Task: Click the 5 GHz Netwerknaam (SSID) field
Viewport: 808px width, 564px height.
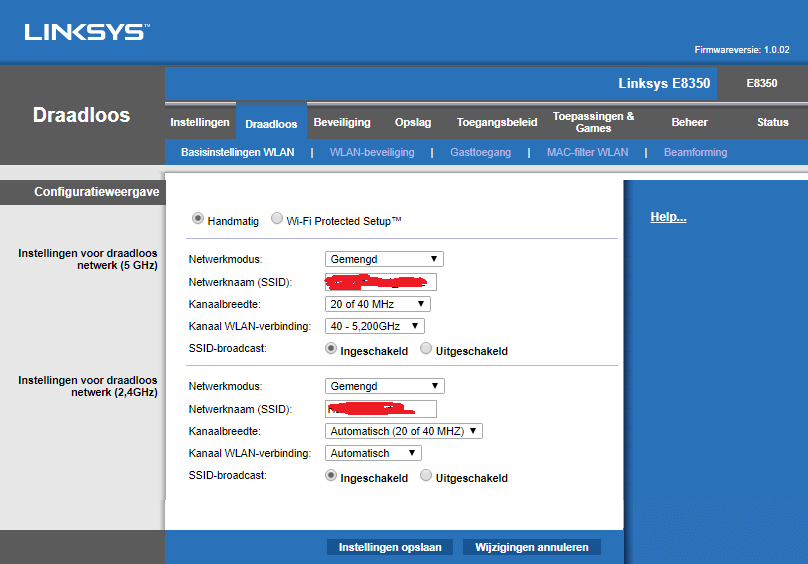Action: tap(381, 282)
